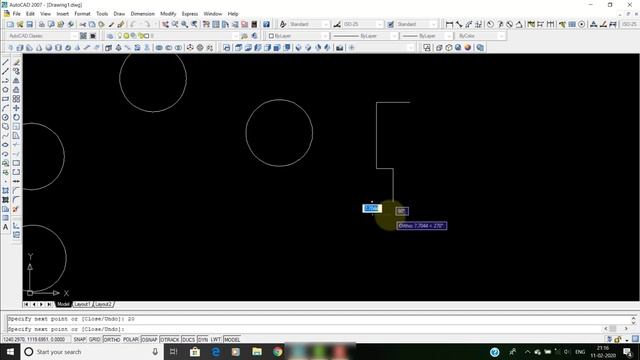Click the Linear Dimension icon
This screenshot has width=640, height=360.
(449, 24)
